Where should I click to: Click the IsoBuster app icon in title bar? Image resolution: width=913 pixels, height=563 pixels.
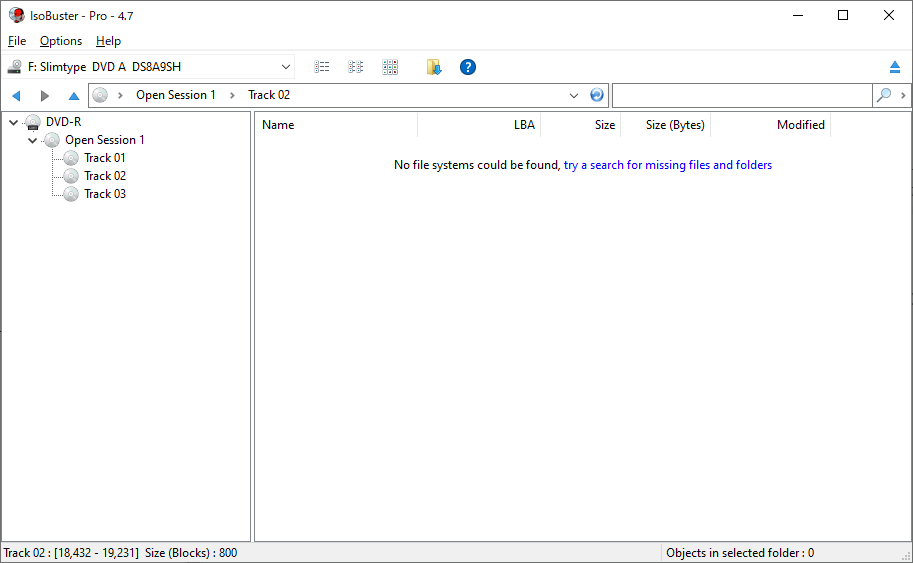[x=17, y=15]
